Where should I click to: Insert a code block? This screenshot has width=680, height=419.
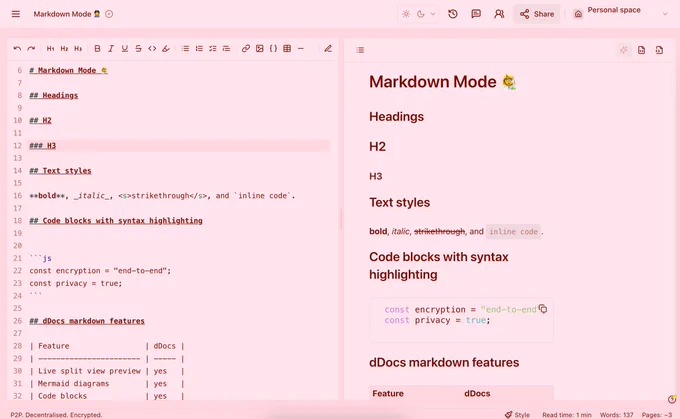pyautogui.click(x=273, y=49)
